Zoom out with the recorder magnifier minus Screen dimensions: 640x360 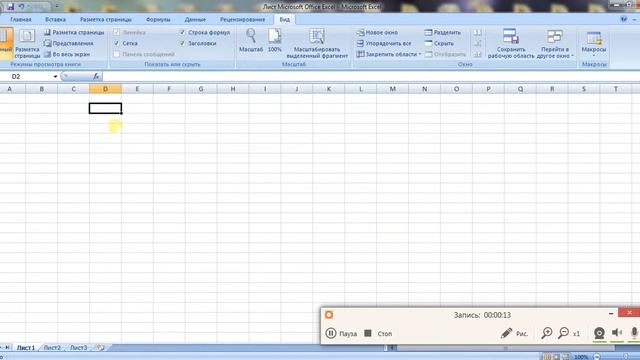563,333
